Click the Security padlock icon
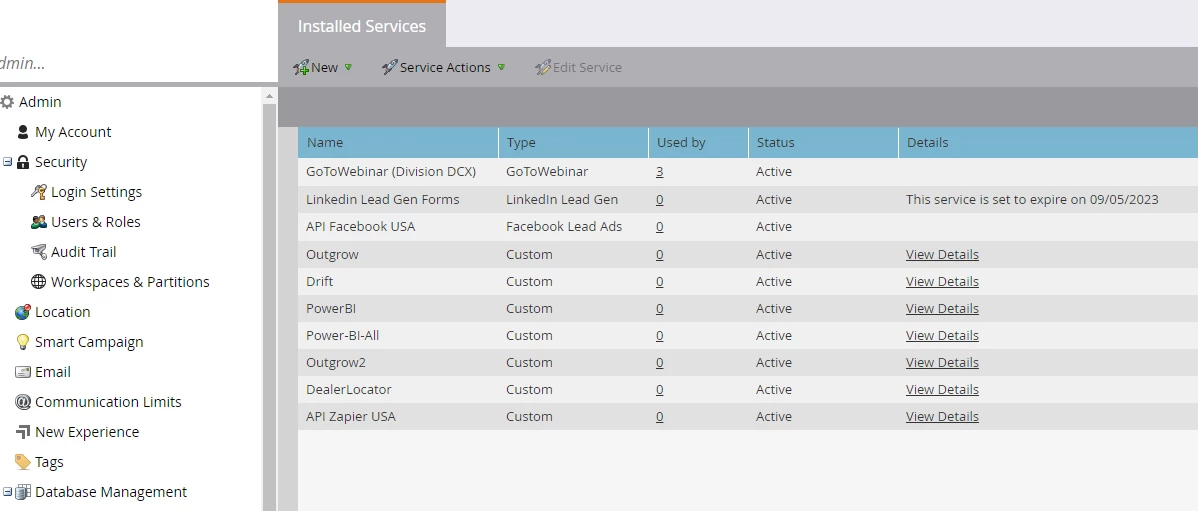The width and height of the screenshot is (1198, 511). click(x=23, y=162)
